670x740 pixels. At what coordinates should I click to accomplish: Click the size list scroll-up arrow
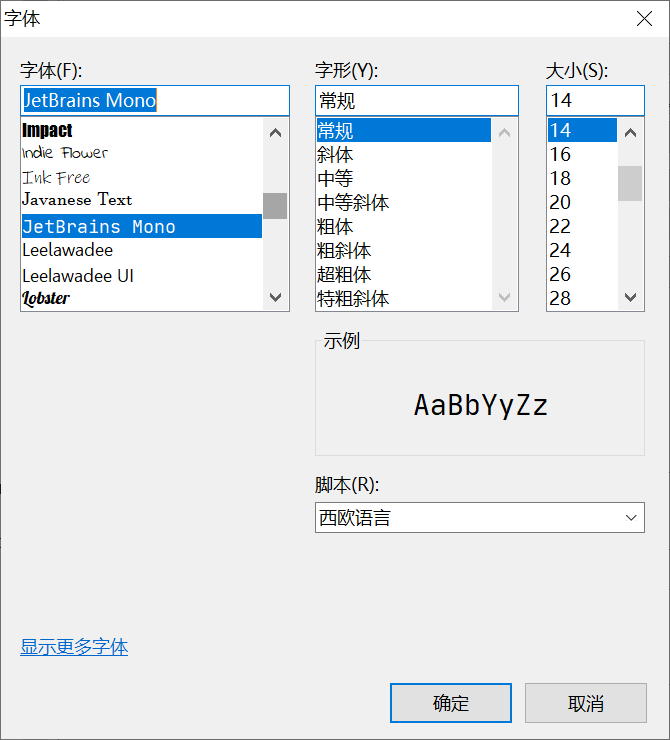point(629,132)
